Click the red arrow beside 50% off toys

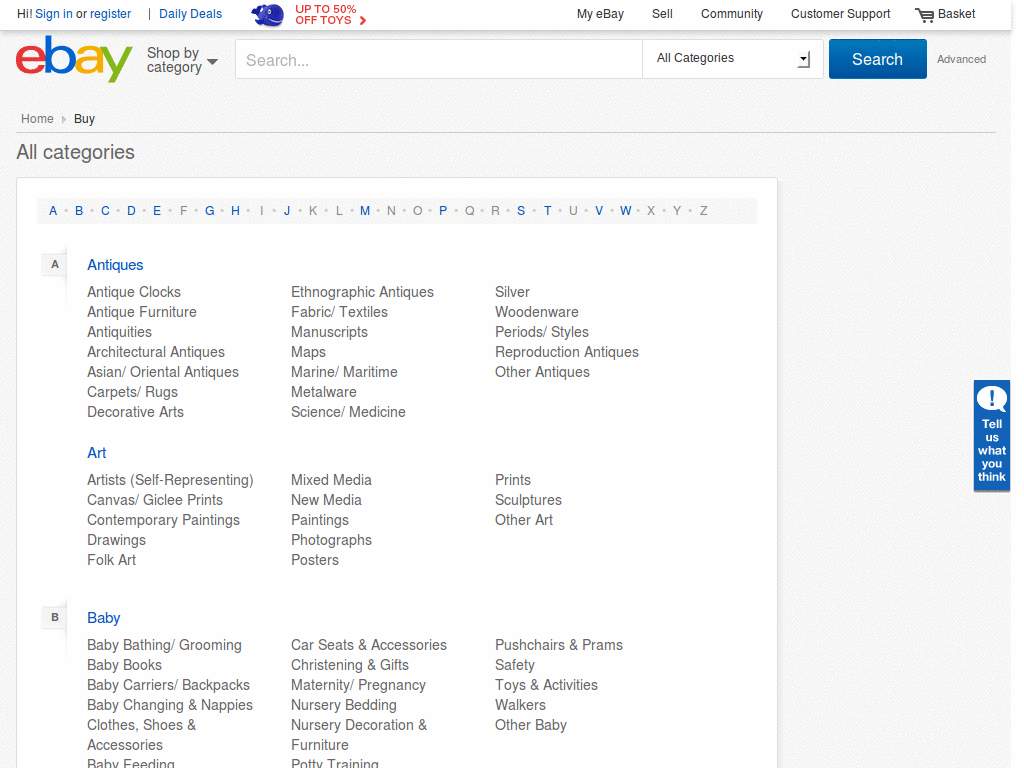[x=363, y=20]
